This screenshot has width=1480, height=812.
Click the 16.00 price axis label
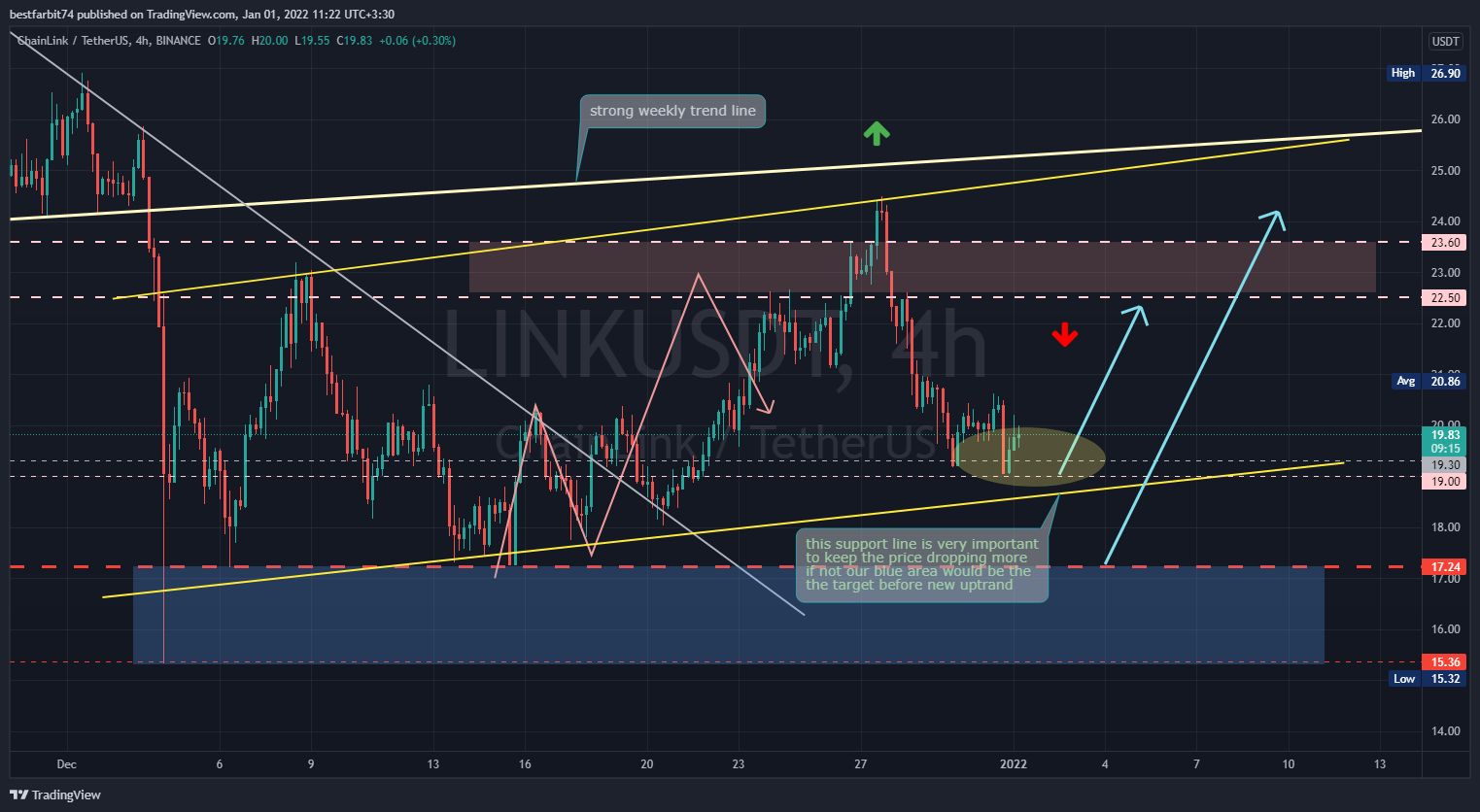(x=1445, y=629)
